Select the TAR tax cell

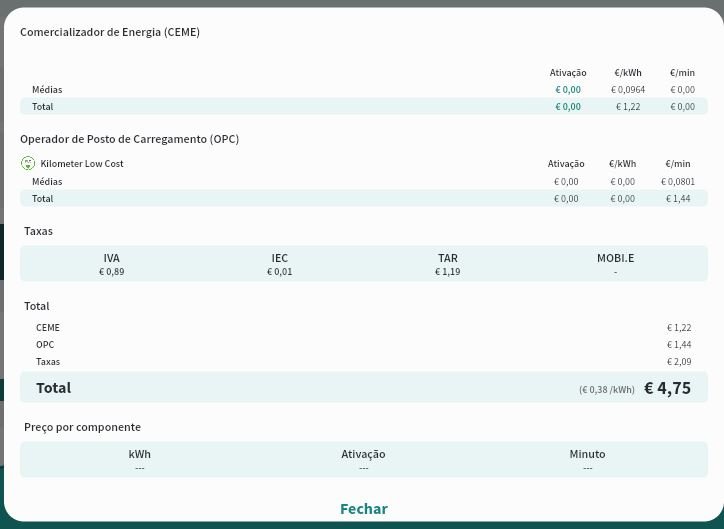point(447,264)
